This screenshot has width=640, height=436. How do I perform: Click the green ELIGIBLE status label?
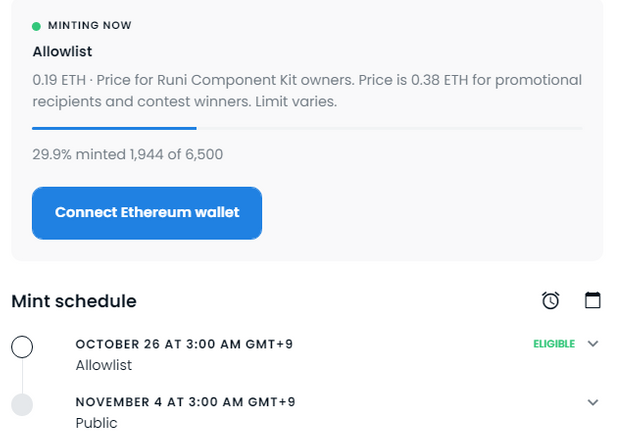click(x=554, y=344)
